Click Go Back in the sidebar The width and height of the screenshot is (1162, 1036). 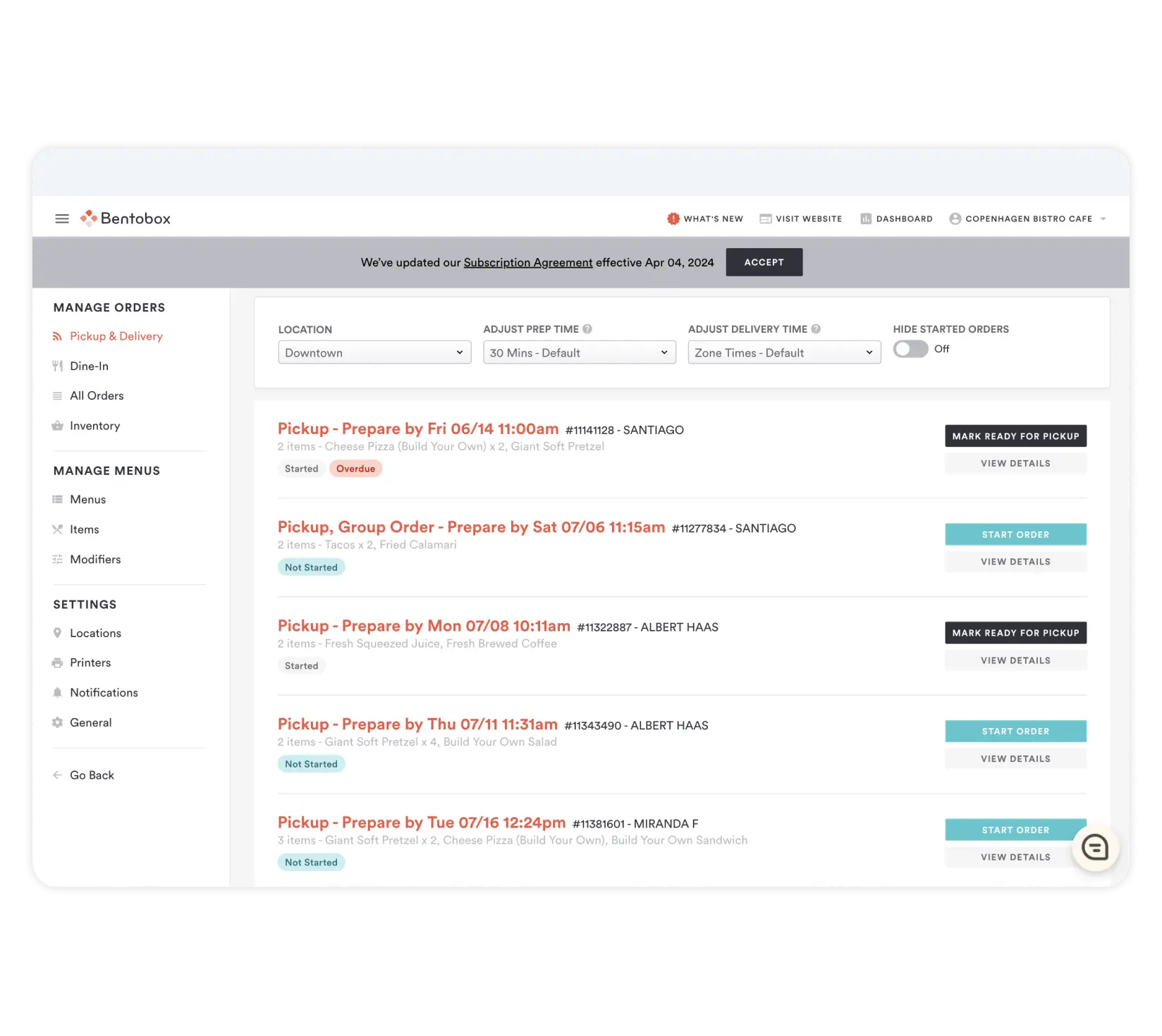92,775
